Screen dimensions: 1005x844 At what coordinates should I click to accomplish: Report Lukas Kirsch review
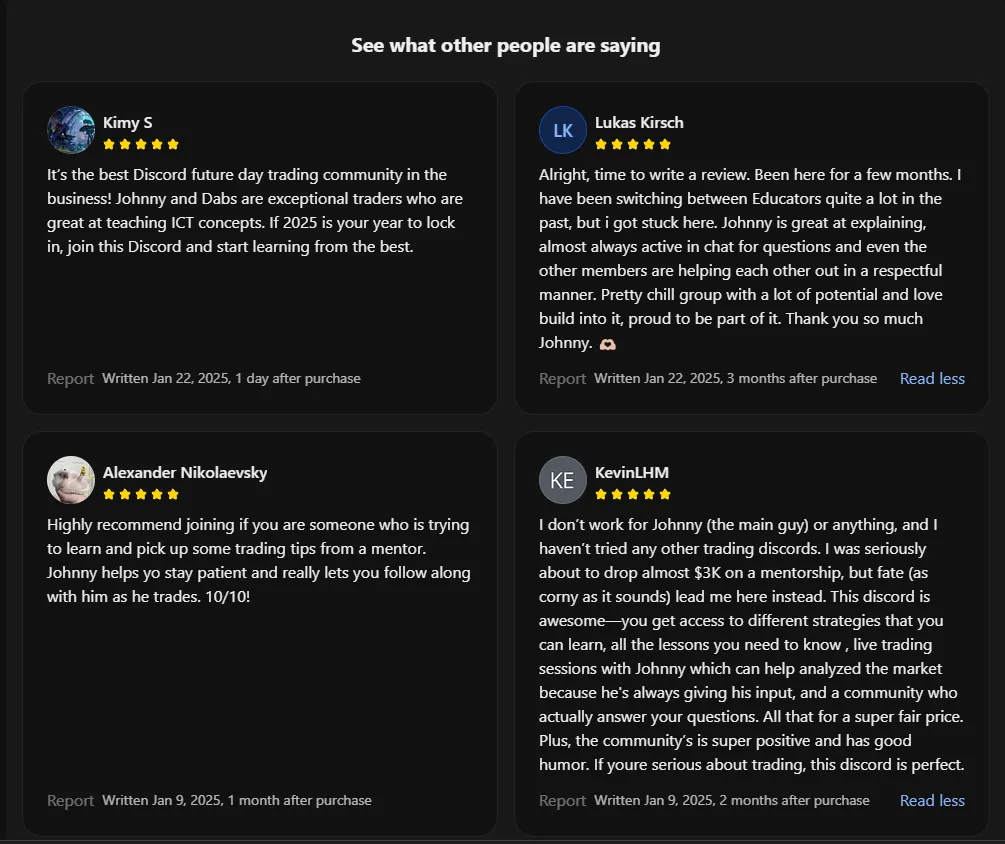coord(562,379)
